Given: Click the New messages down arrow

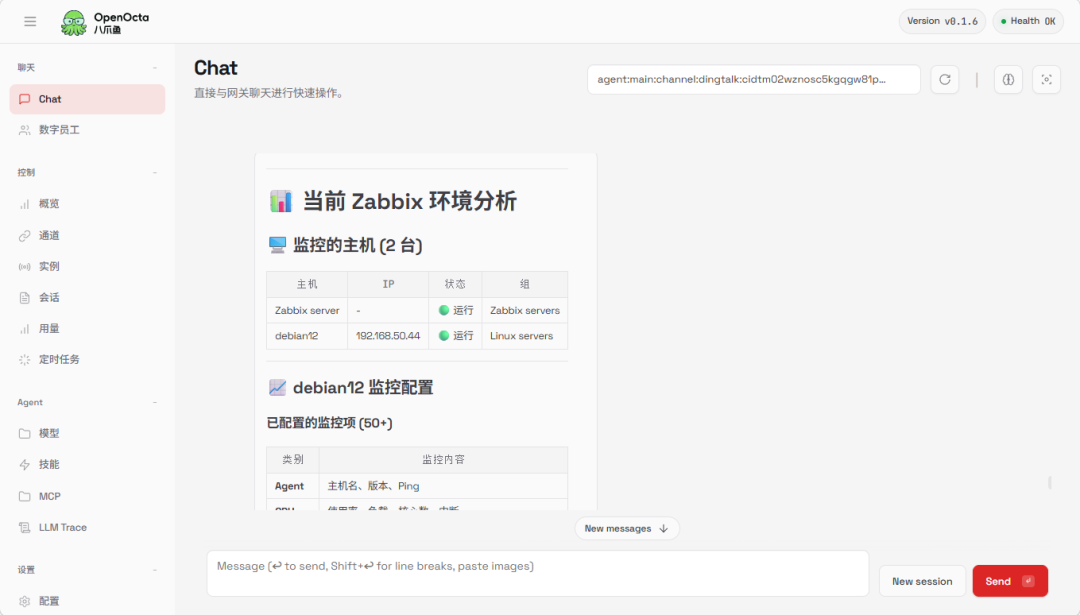Looking at the screenshot, I should coord(663,528).
